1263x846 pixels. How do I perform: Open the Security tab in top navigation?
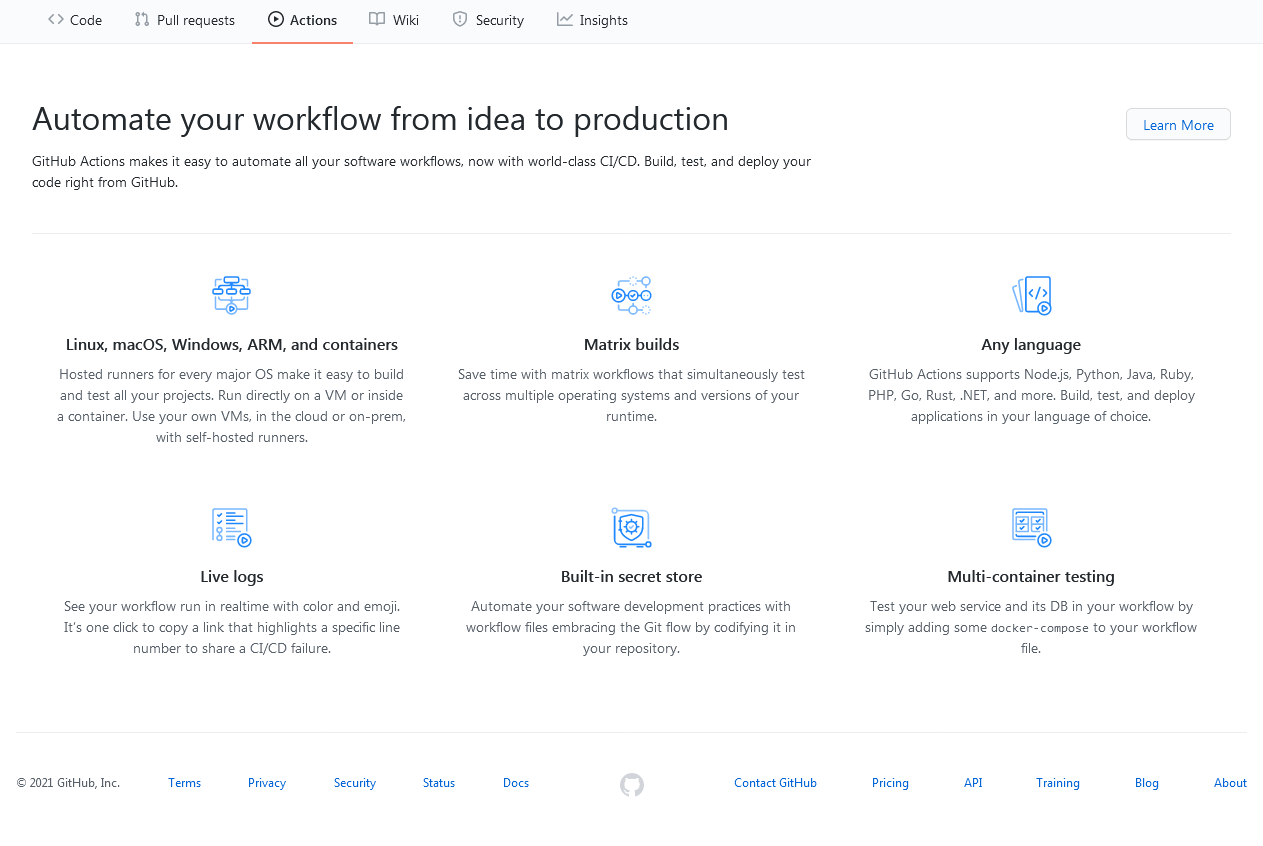coord(488,20)
